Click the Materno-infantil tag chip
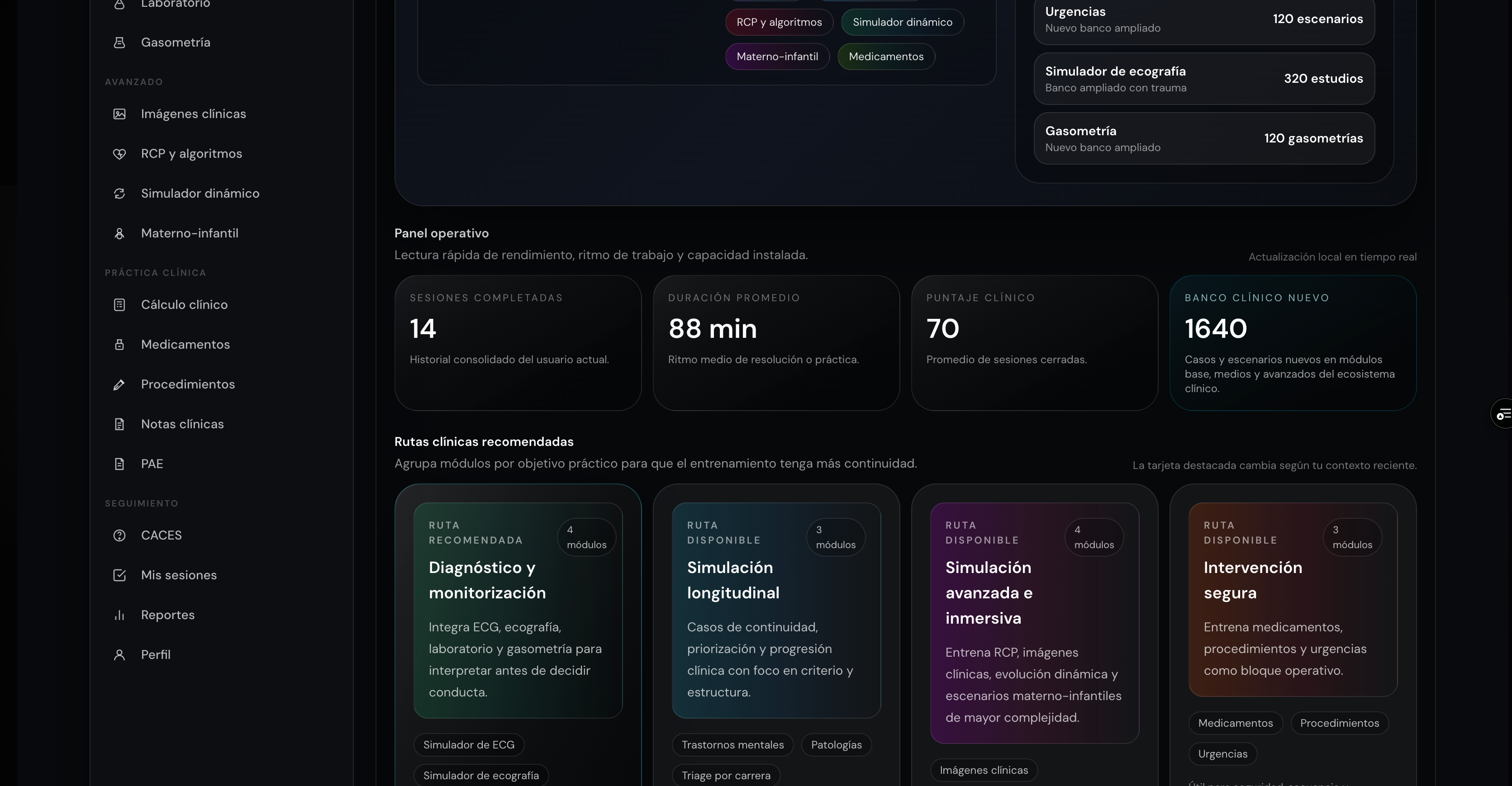1512x786 pixels. [x=778, y=57]
